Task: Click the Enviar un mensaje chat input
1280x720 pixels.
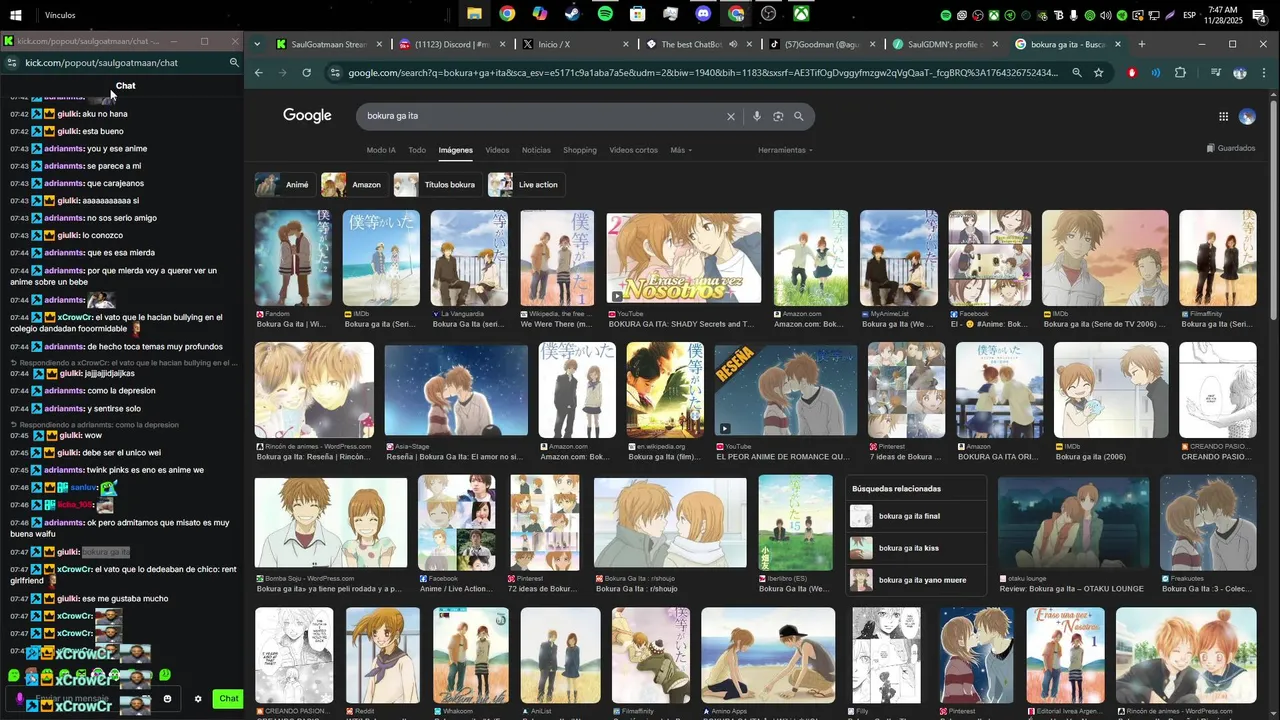Action: [x=95, y=699]
